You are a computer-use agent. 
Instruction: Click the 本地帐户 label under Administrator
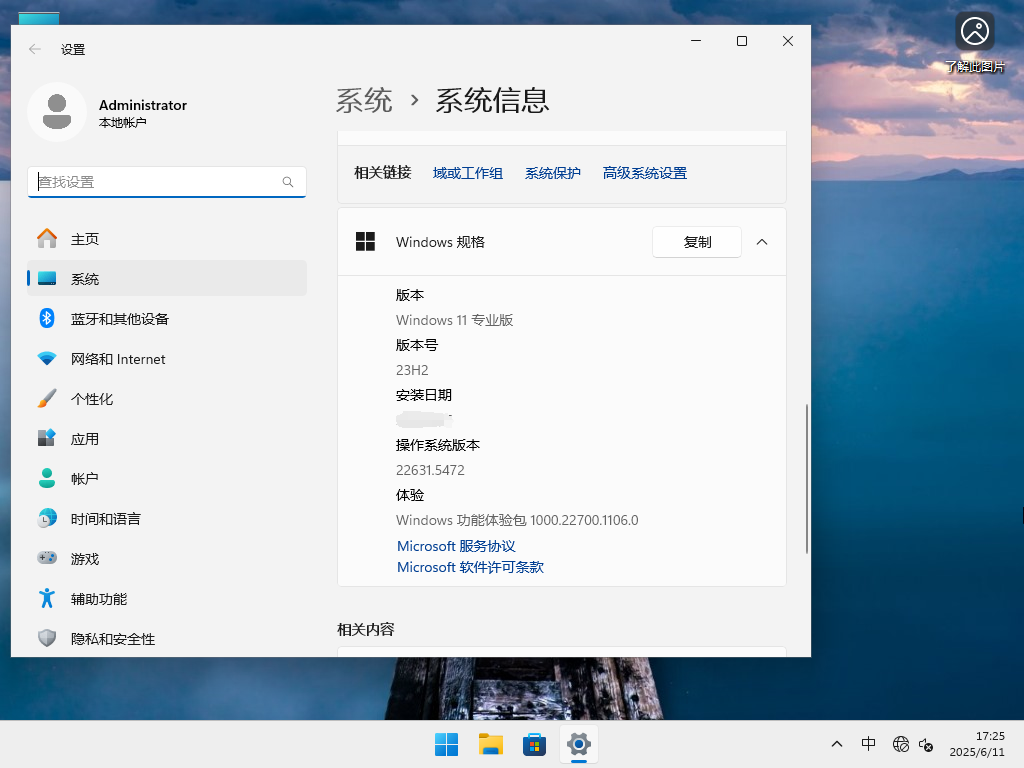click(x=122, y=123)
